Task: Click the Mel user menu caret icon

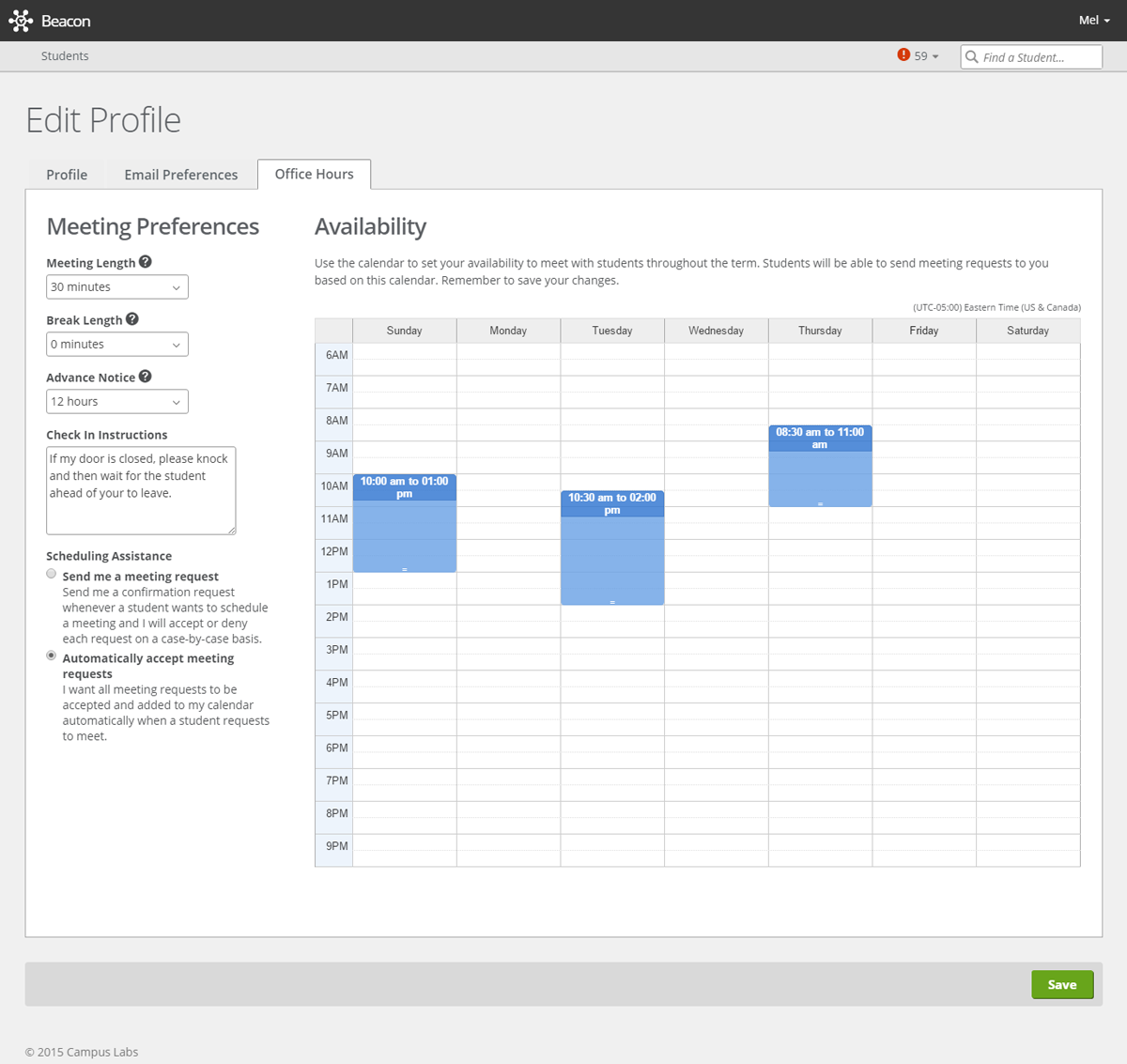Action: click(x=1109, y=20)
